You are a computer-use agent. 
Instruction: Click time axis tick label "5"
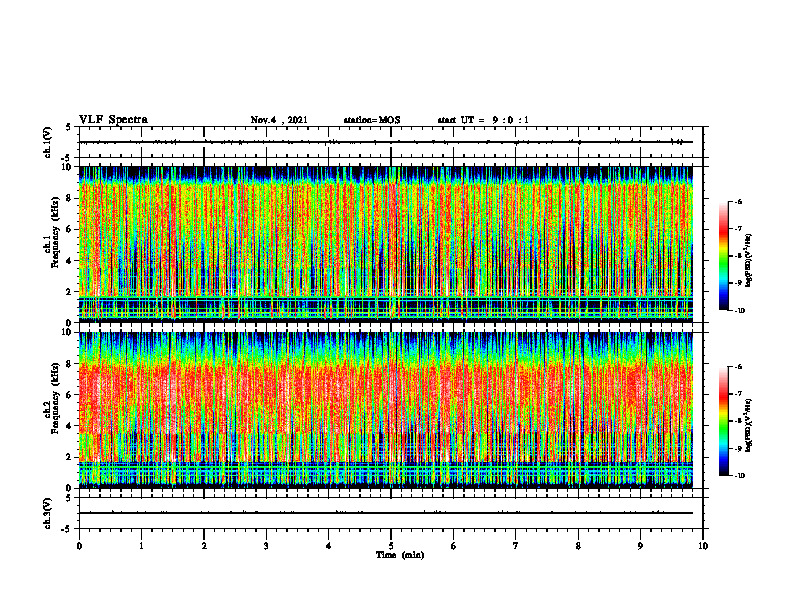pos(391,546)
